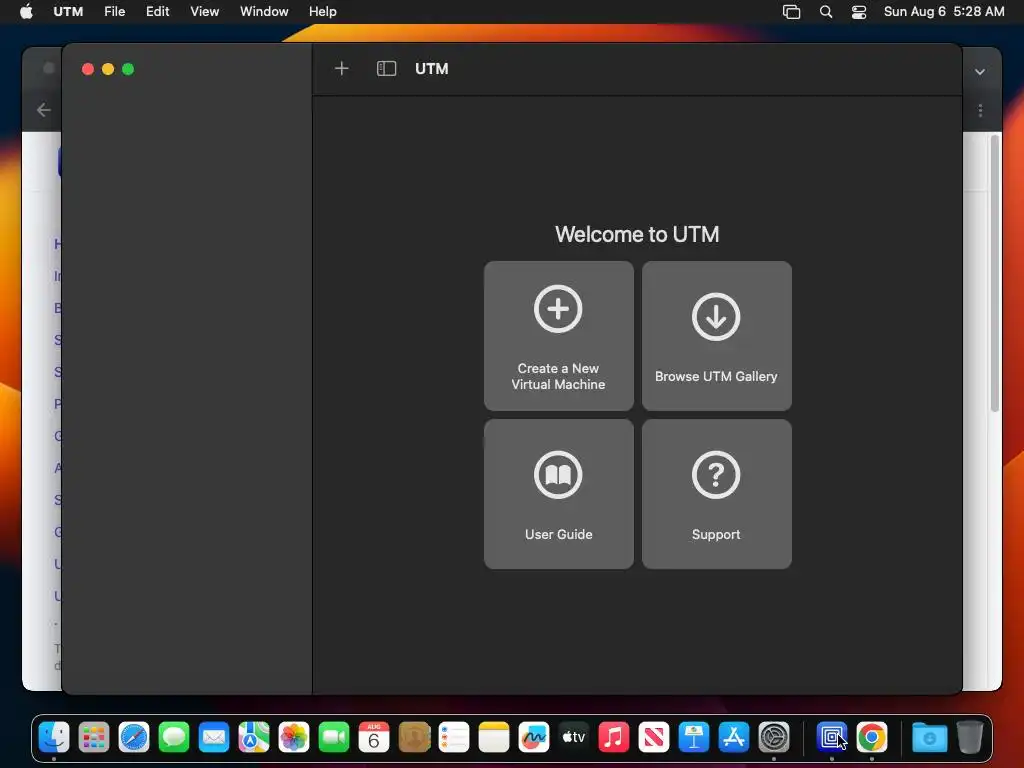
Task: Open Notes from the Dock
Action: pyautogui.click(x=494, y=737)
